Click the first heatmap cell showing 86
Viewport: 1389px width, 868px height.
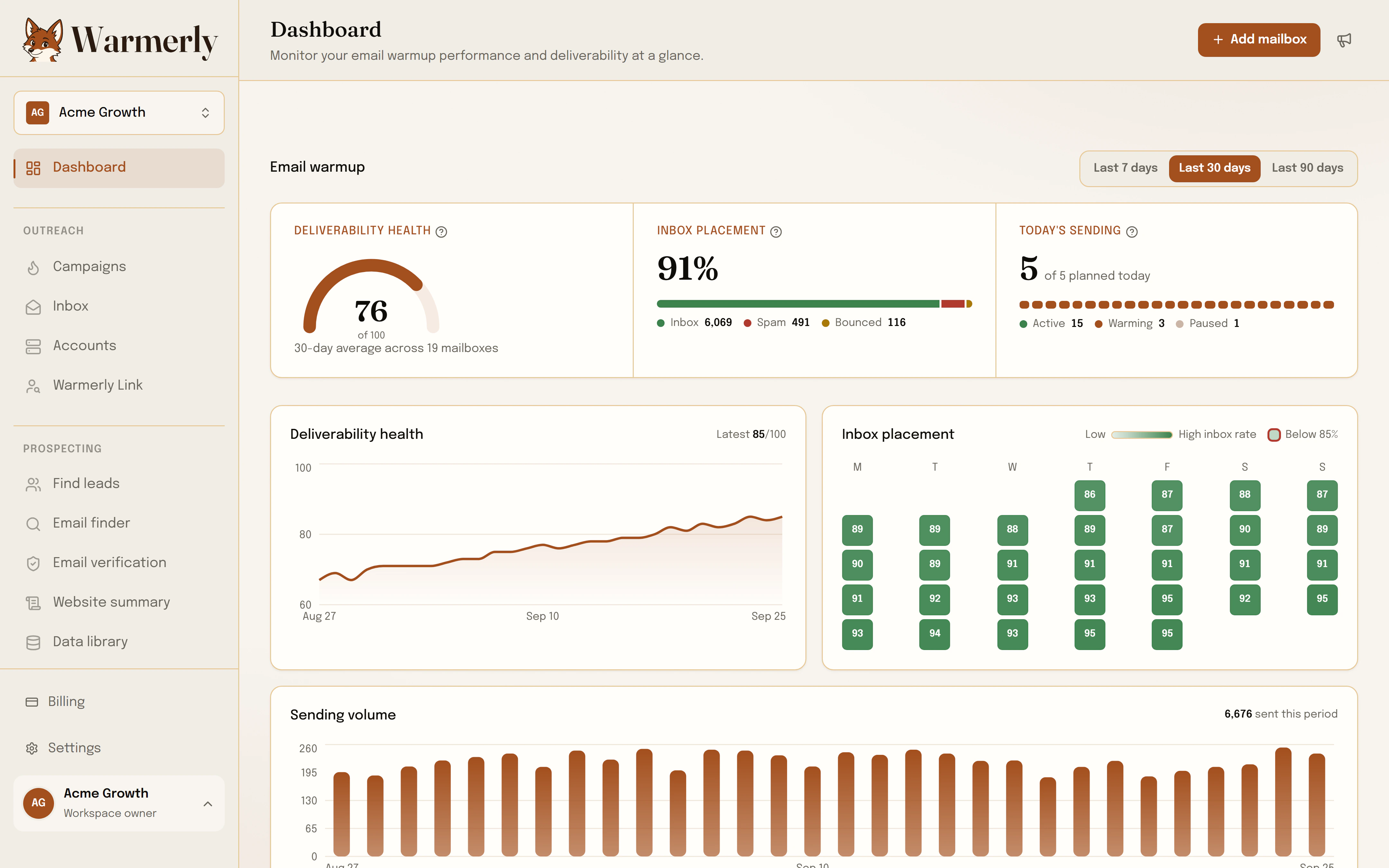[1089, 495]
